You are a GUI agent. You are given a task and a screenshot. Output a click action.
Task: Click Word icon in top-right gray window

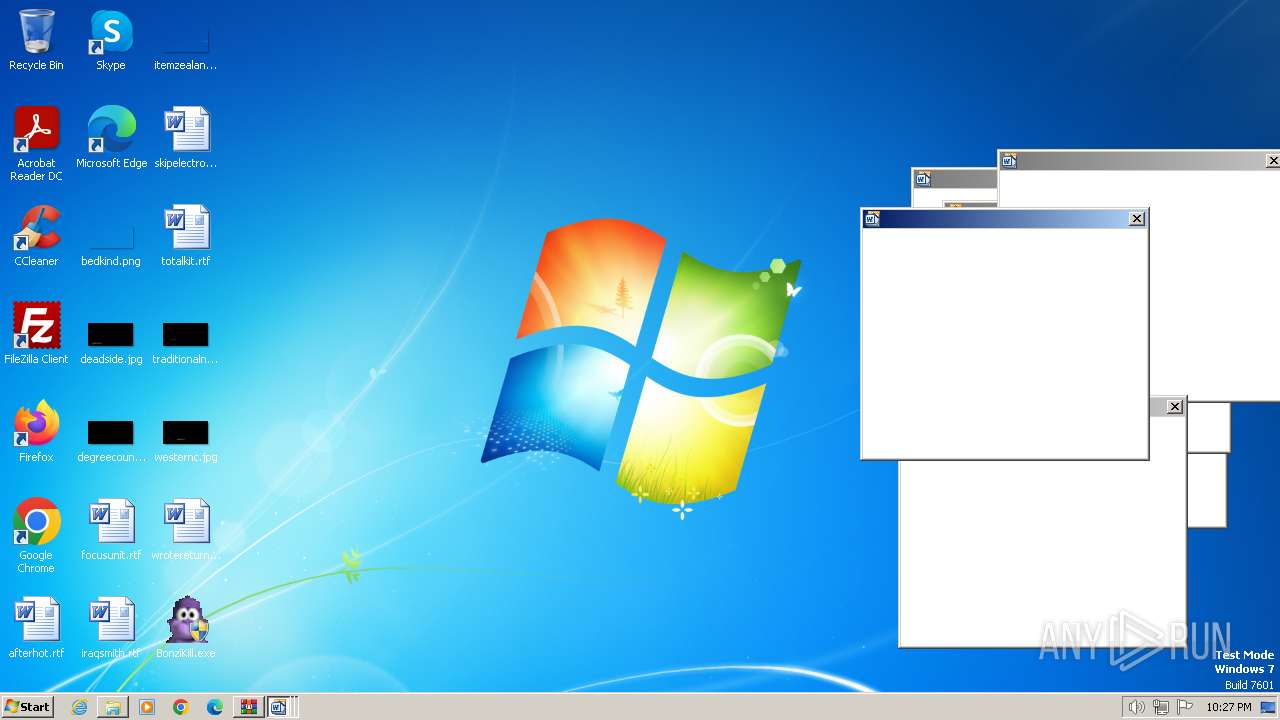(1009, 161)
